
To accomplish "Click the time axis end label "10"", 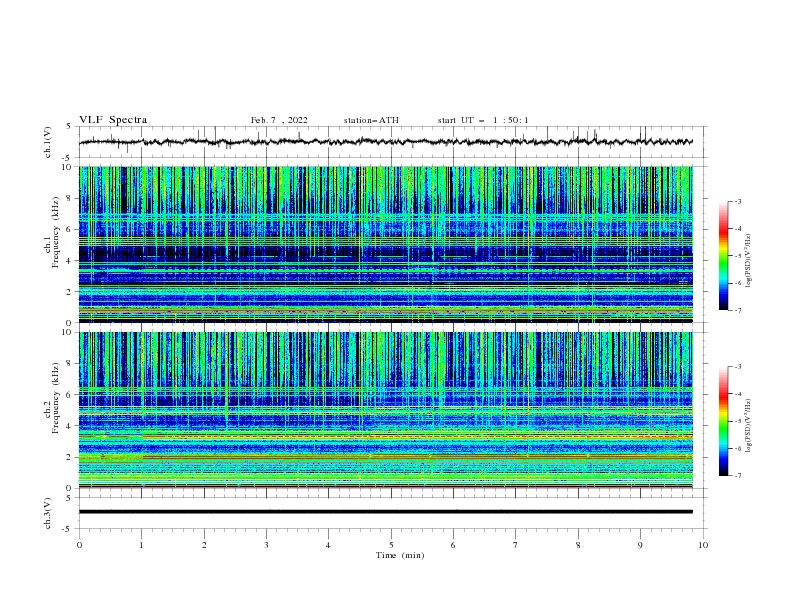I will (703, 545).
